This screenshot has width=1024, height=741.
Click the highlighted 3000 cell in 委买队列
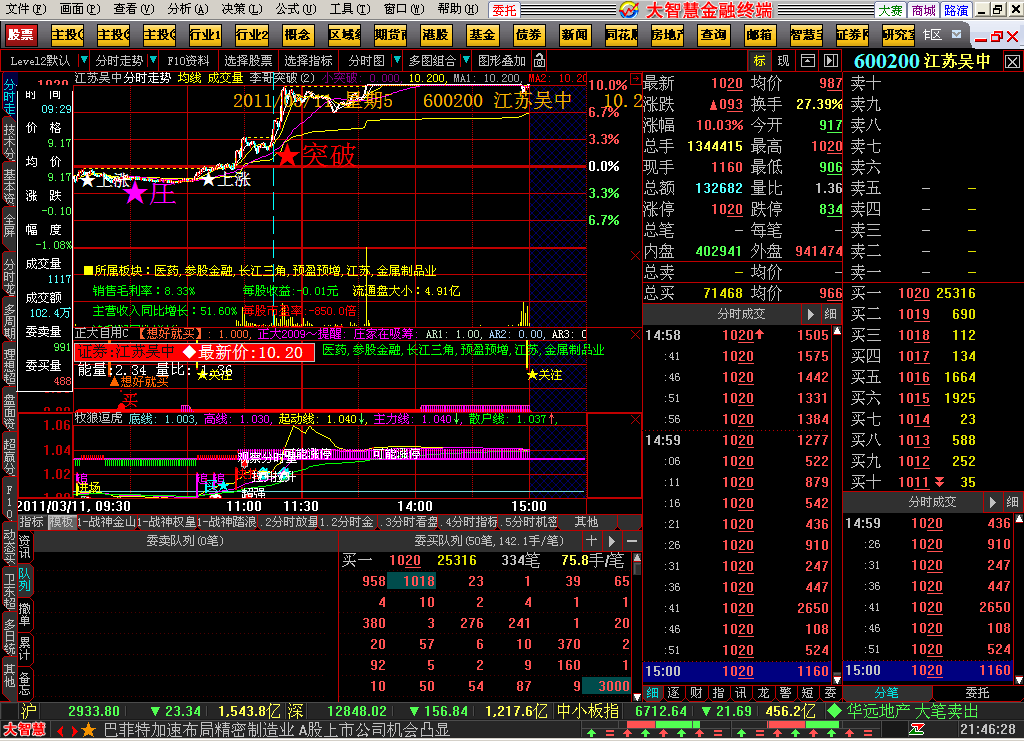click(607, 686)
